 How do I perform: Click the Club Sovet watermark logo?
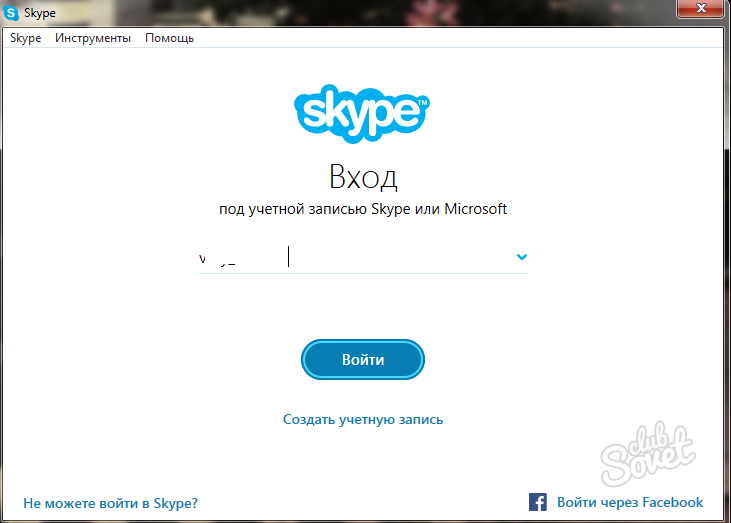point(648,453)
